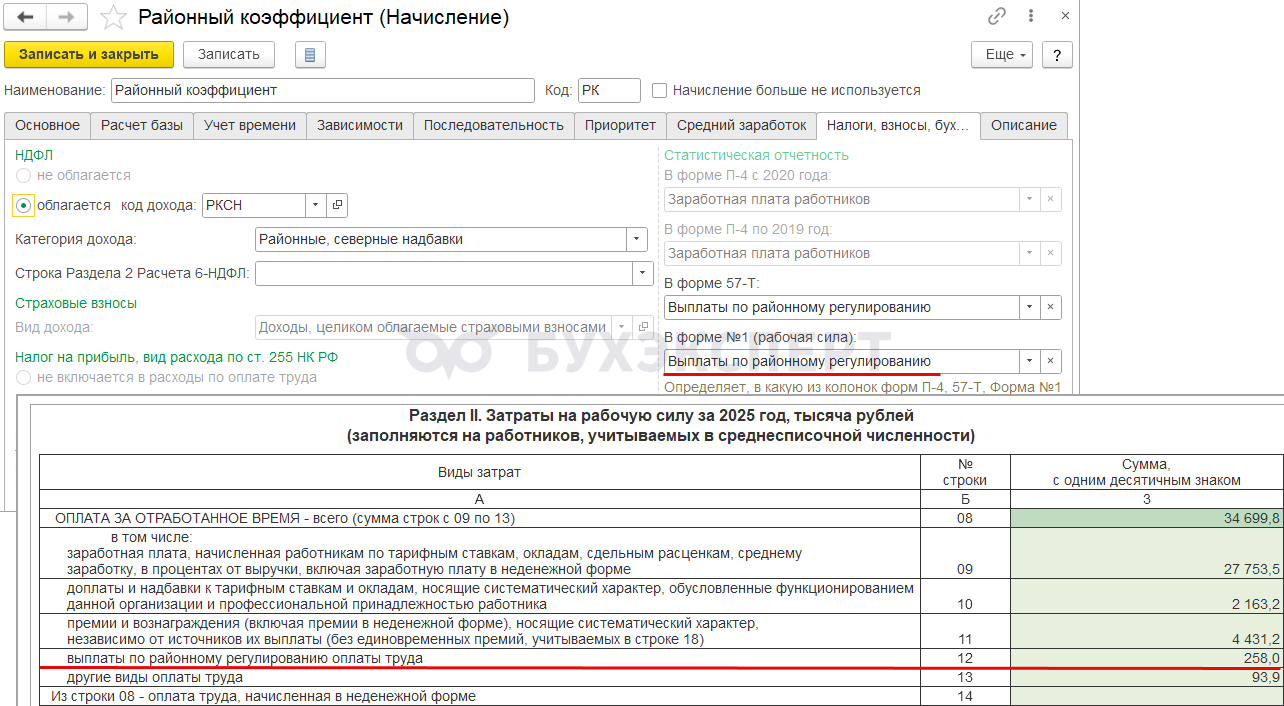
Task: Switch to the Последовательность tab
Action: [494, 125]
